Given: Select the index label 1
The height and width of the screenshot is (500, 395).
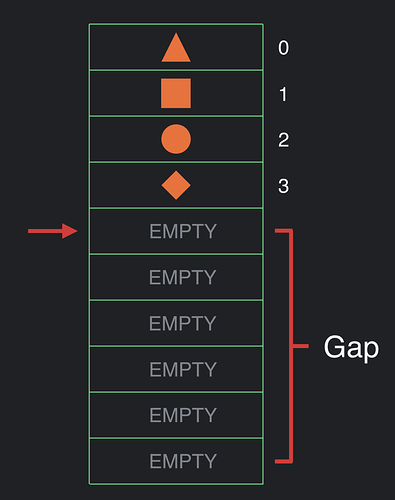Looking at the screenshot, I should click(283, 94).
